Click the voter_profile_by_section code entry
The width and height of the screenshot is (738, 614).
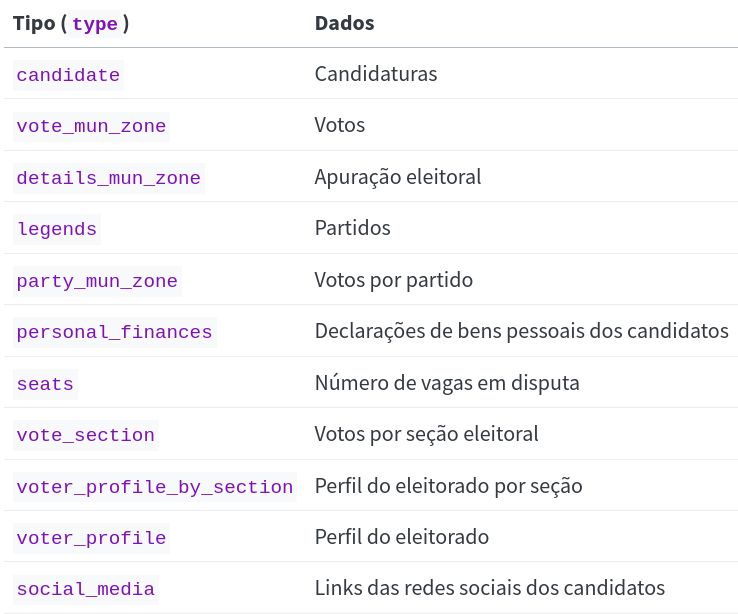click(155, 487)
